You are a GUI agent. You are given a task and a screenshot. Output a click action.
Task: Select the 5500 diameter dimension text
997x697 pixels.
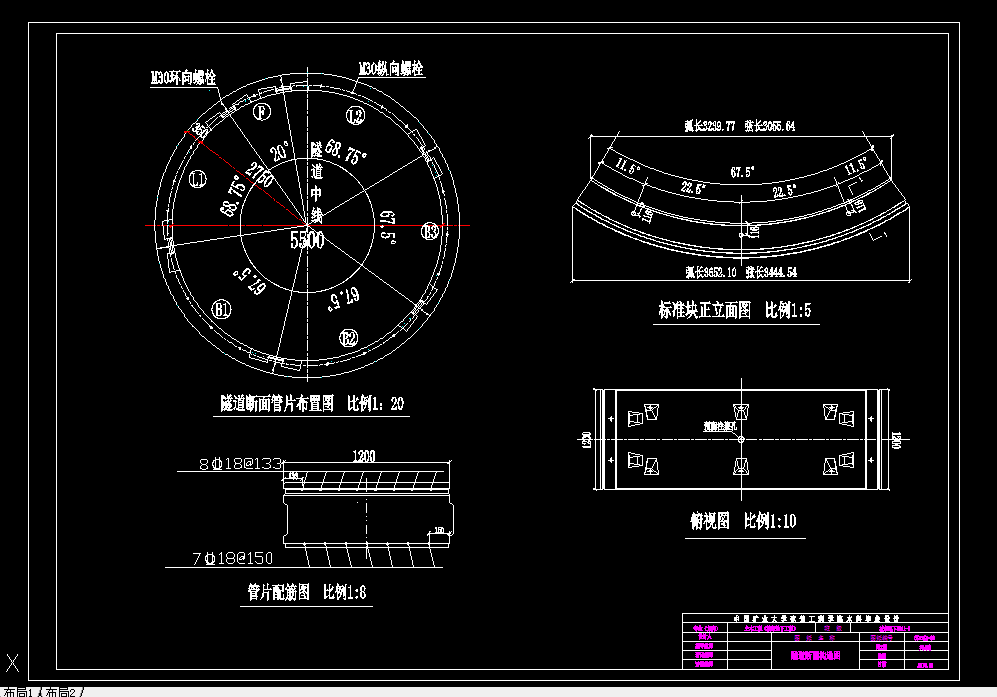coord(307,240)
